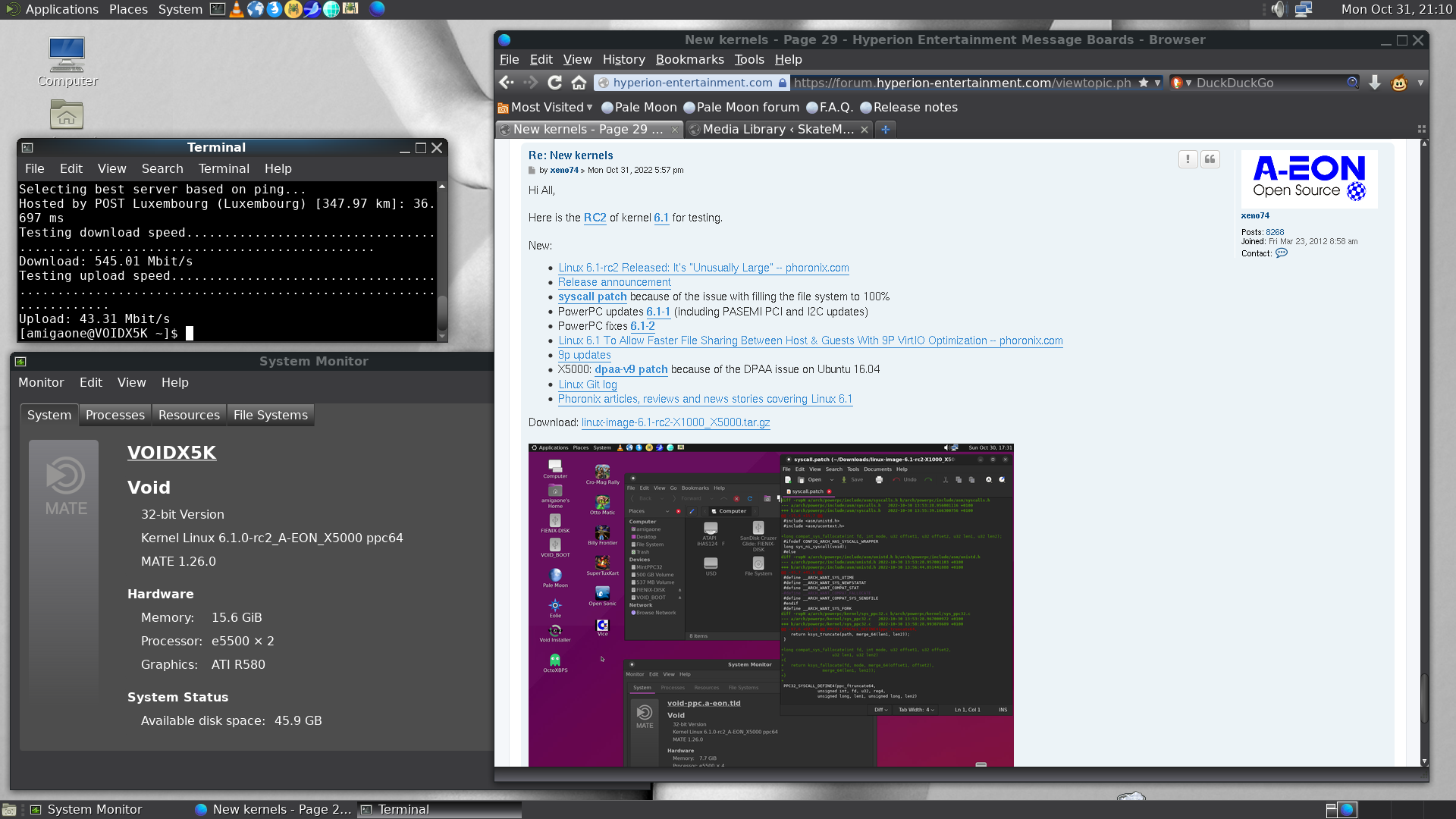This screenshot has width=1456, height=819.
Task: Open the browser downloads arrow
Action: 1375,83
